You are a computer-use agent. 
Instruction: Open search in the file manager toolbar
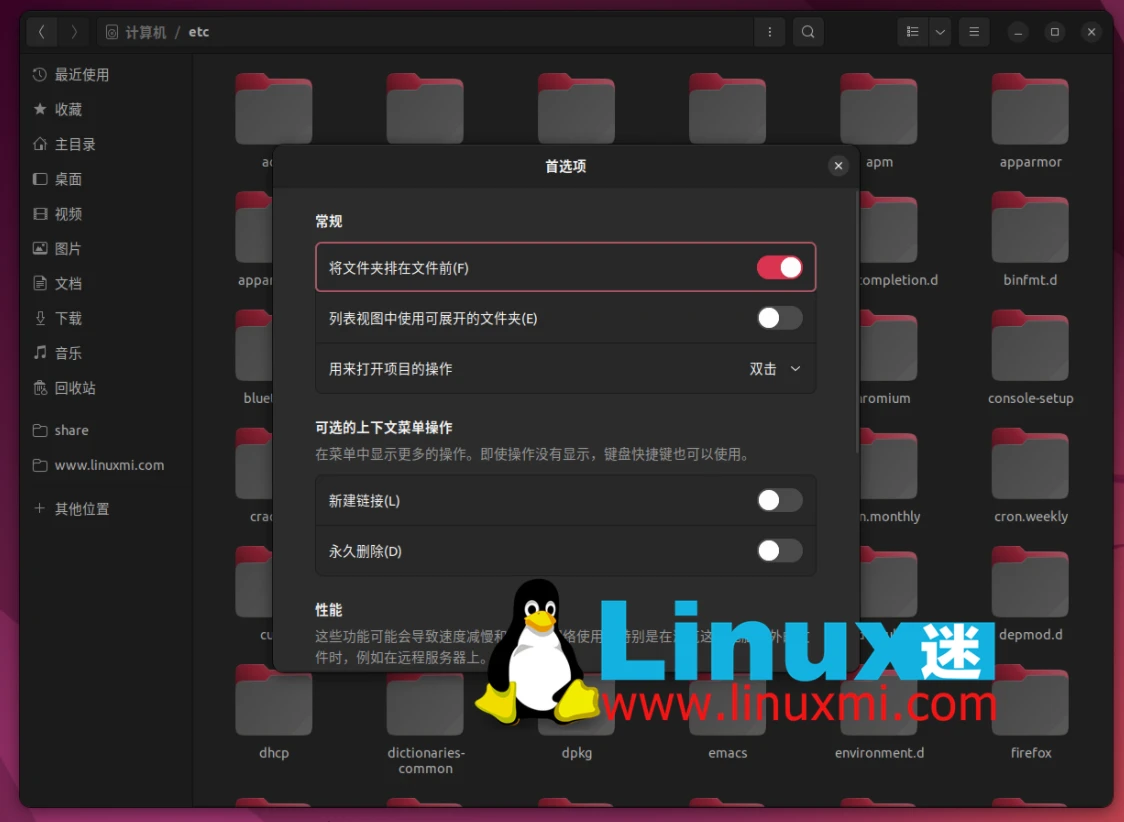[x=808, y=31]
